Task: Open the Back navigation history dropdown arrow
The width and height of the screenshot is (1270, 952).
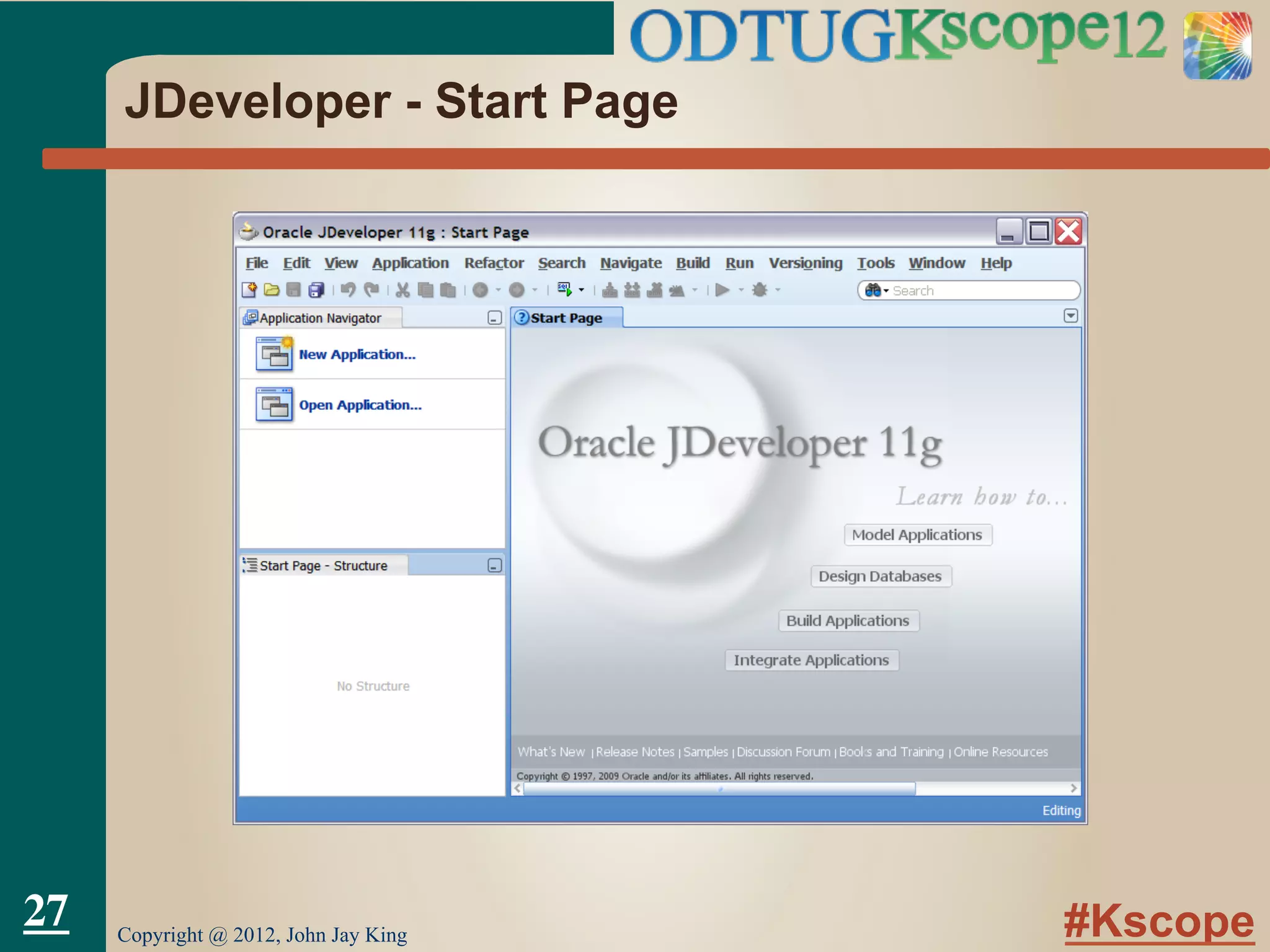Action: (498, 290)
